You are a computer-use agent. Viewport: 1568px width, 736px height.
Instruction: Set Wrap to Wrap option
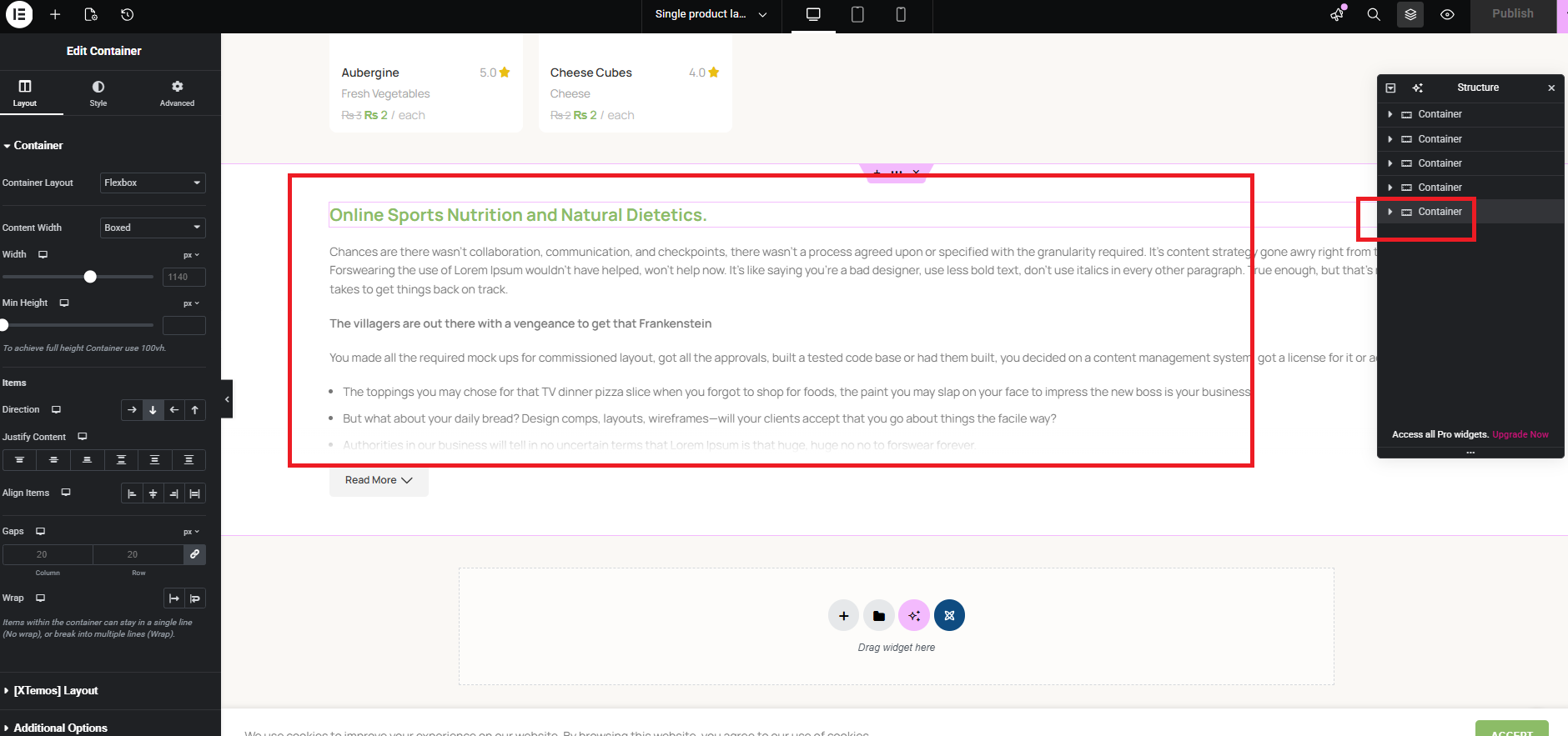click(x=195, y=598)
